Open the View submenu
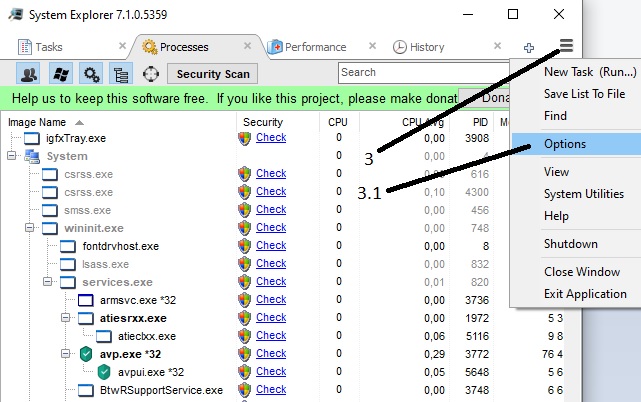The width and height of the screenshot is (641, 402). point(556,172)
